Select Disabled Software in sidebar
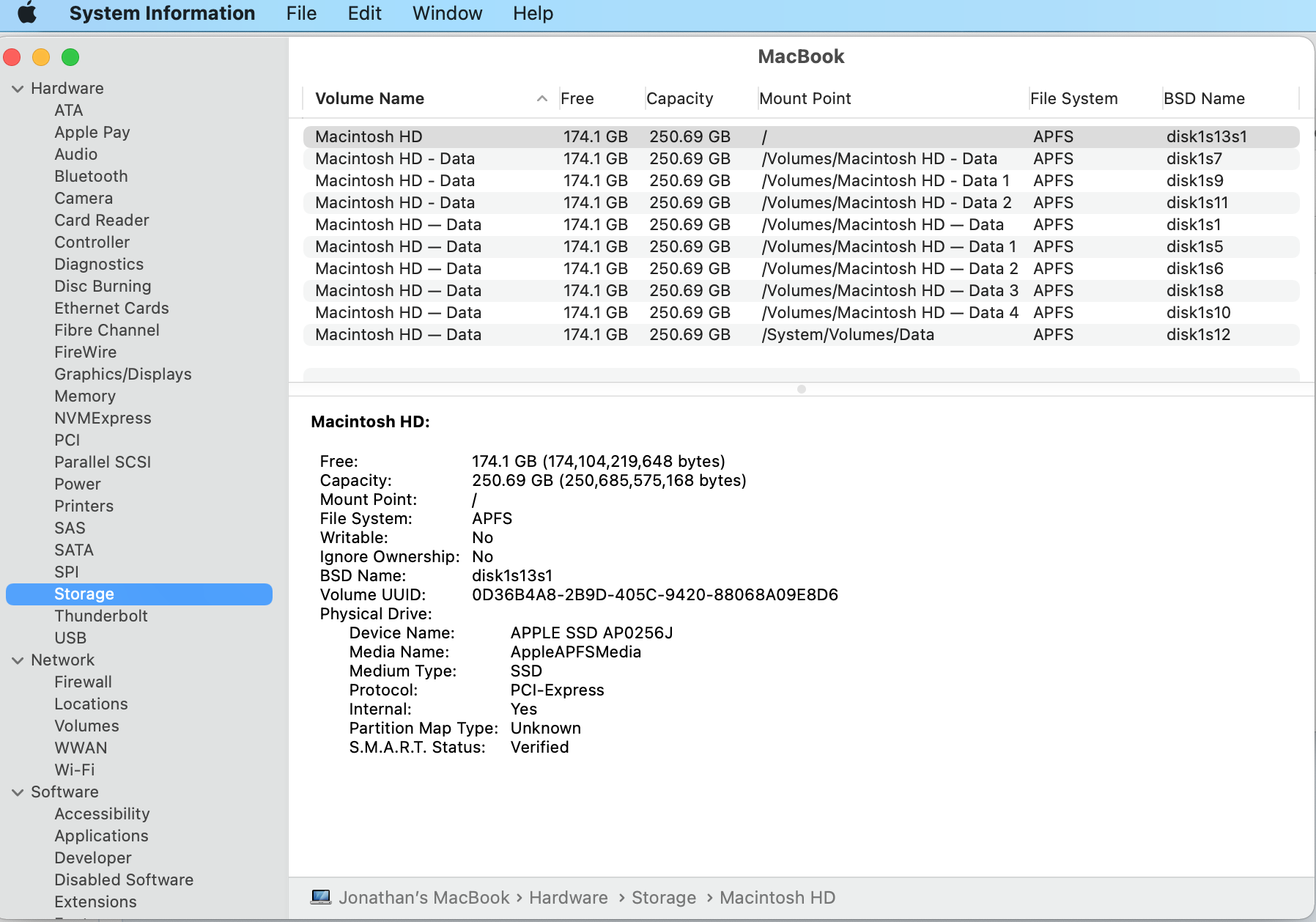This screenshot has width=1316, height=922. [124, 879]
